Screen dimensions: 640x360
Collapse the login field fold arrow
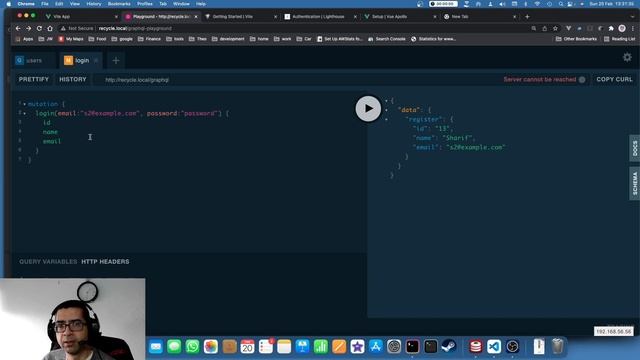click(24, 113)
